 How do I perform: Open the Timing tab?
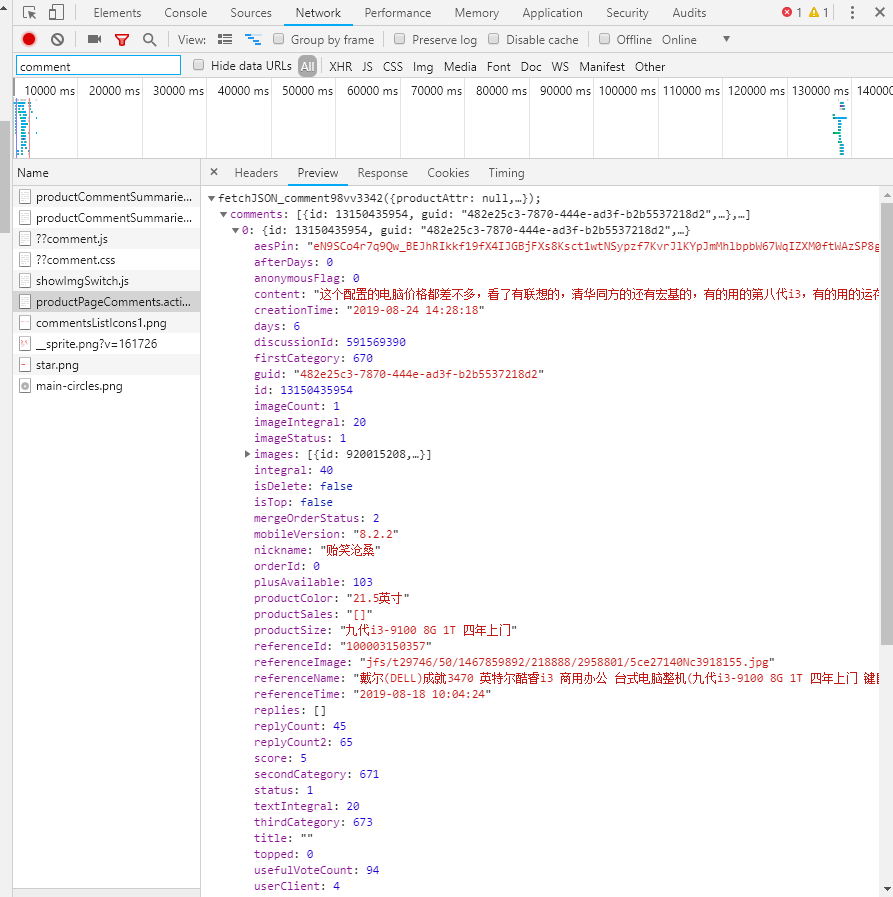pyautogui.click(x=506, y=173)
